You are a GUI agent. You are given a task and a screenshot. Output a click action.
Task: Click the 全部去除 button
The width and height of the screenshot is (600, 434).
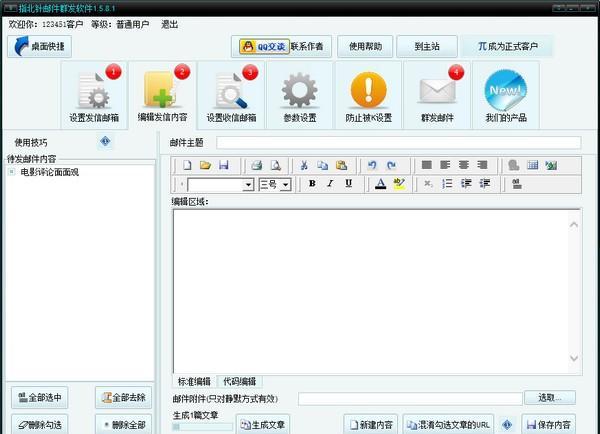click(123, 398)
